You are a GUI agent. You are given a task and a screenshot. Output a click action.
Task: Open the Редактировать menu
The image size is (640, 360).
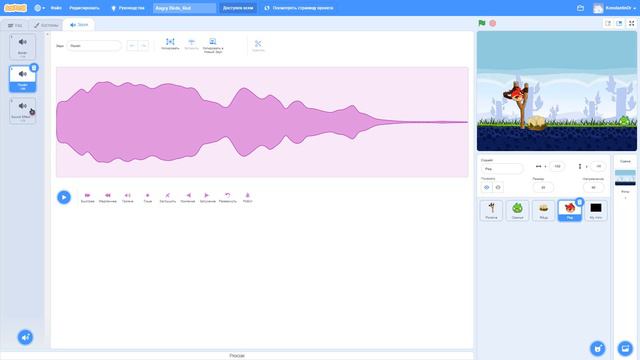[x=84, y=8]
